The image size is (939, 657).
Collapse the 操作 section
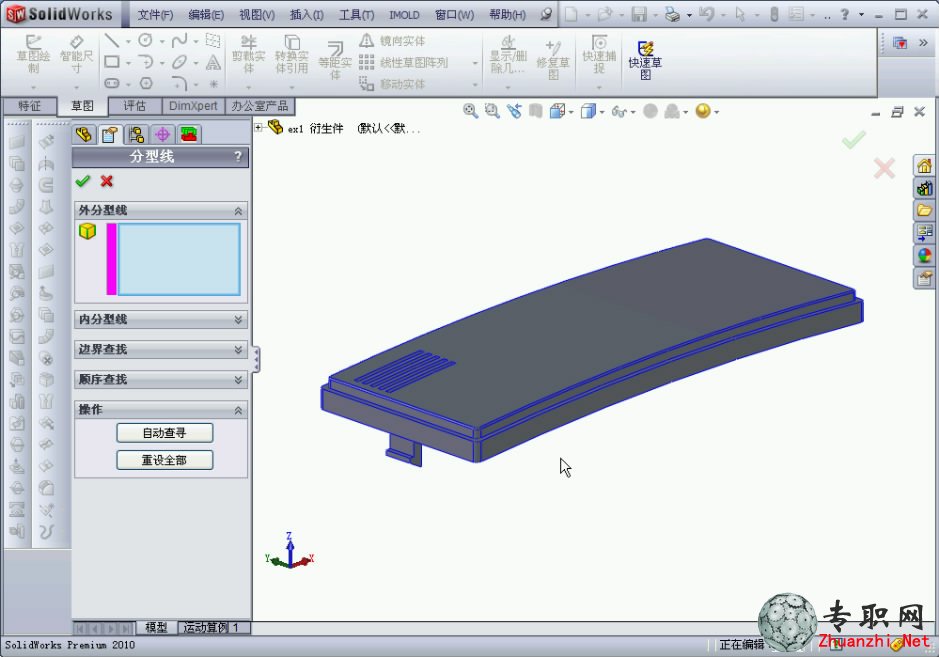click(x=238, y=410)
